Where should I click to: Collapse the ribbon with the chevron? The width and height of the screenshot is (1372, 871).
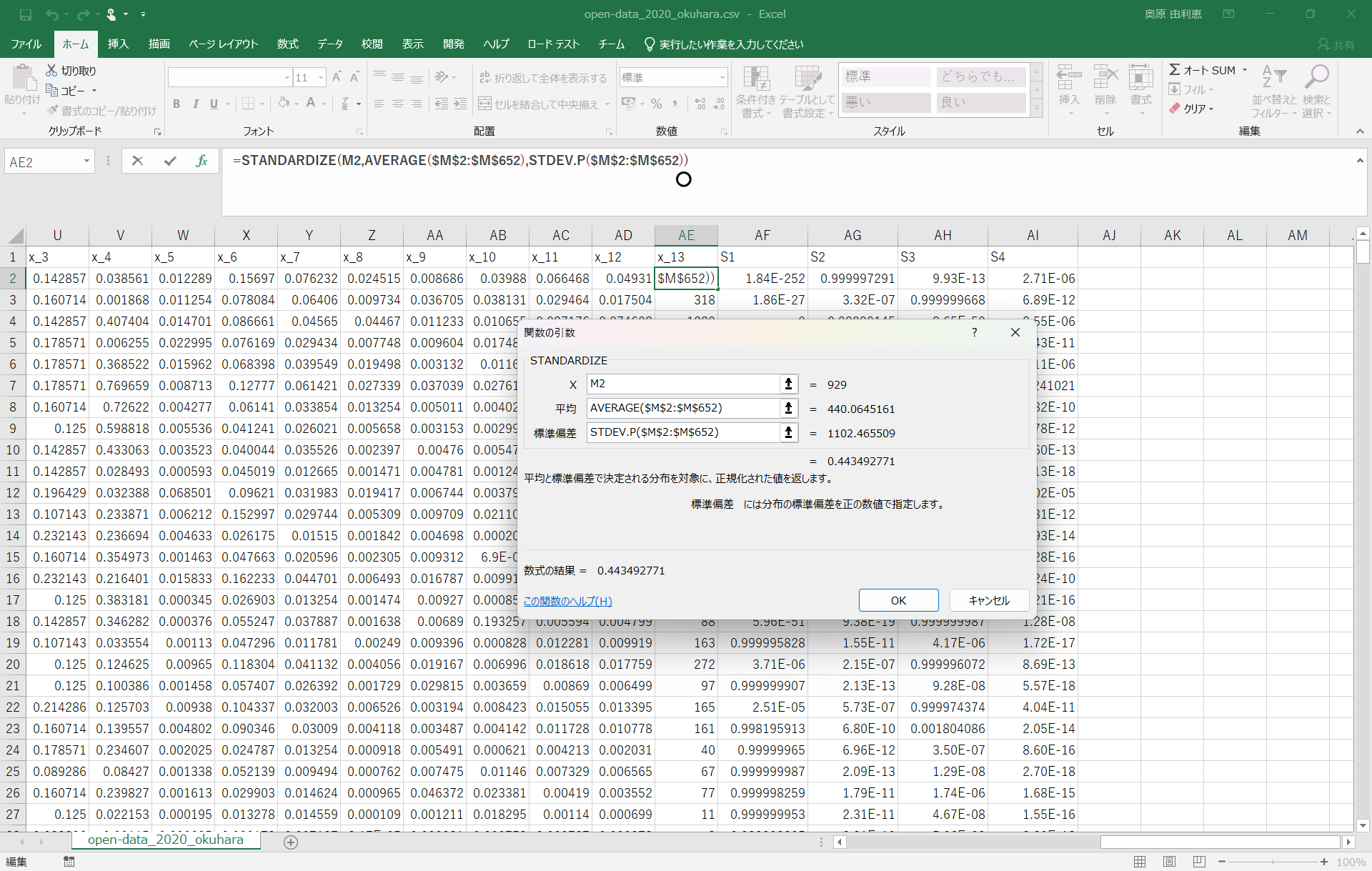click(1359, 131)
